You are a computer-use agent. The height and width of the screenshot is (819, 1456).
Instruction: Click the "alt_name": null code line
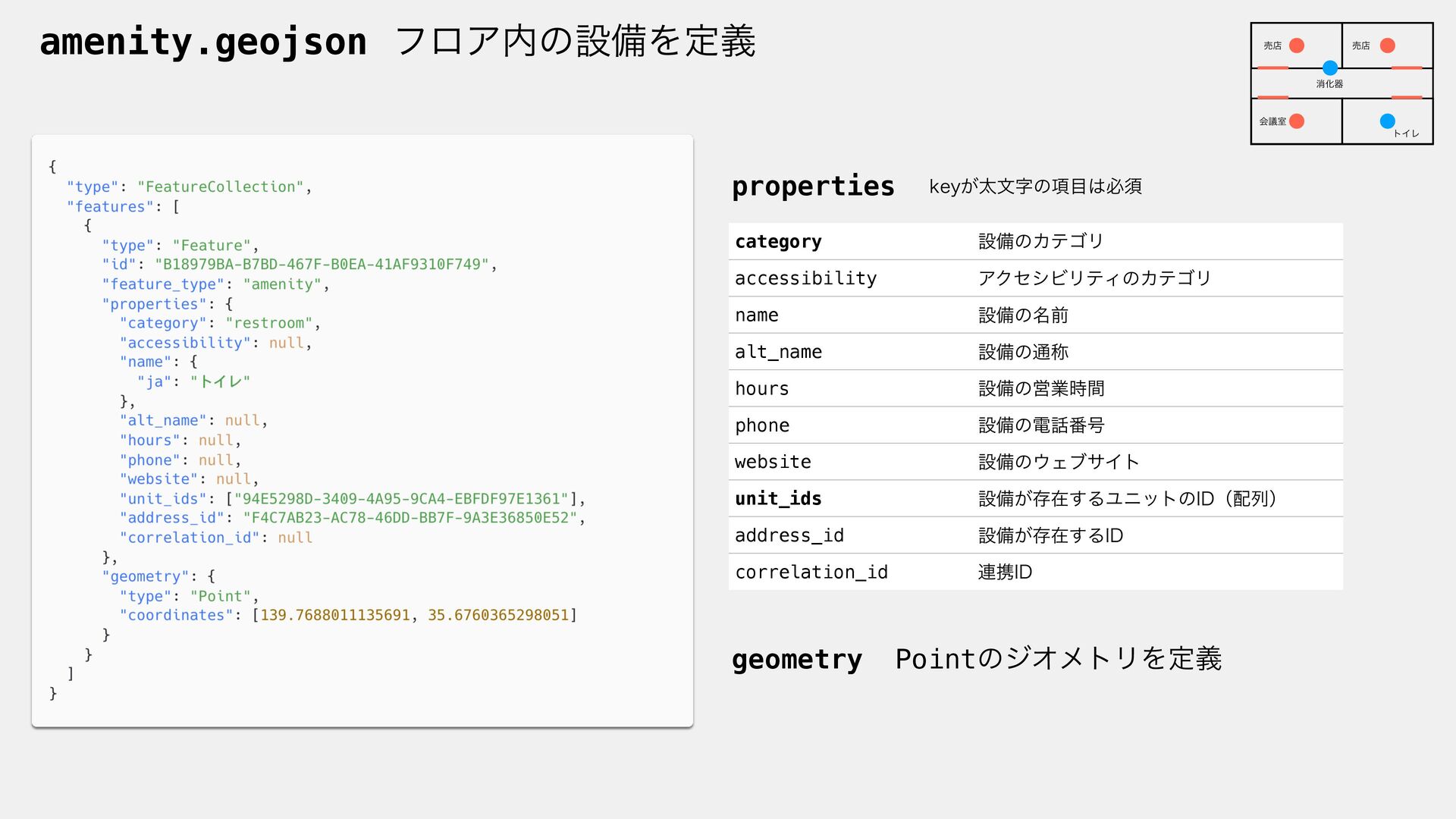click(193, 421)
